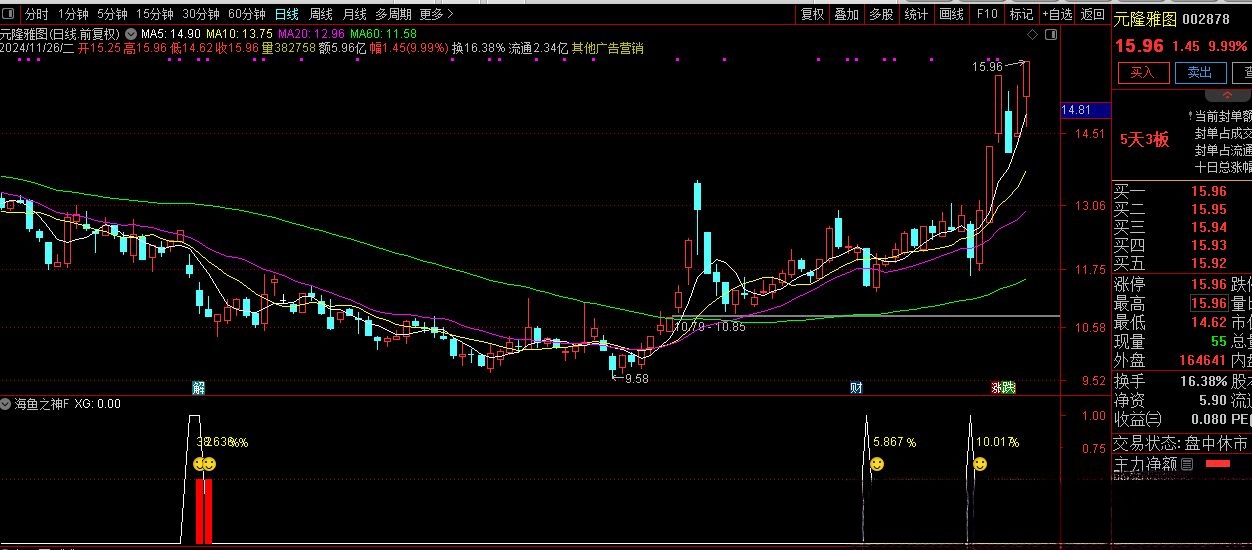Click the smiley signal icon near 10.017%
The height and width of the screenshot is (550, 1252).
pyautogui.click(x=980, y=464)
